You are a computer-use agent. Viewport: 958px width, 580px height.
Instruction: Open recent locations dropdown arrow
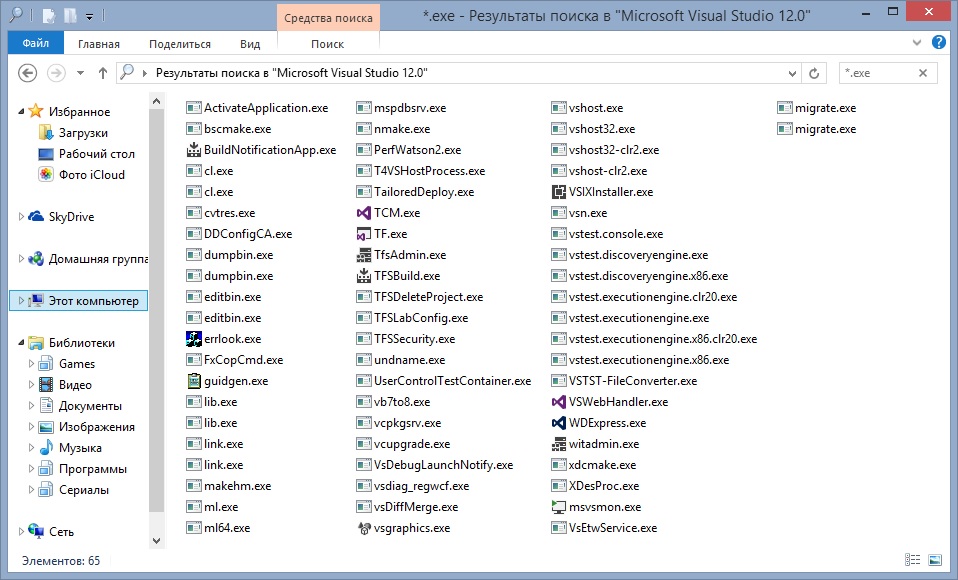point(80,73)
